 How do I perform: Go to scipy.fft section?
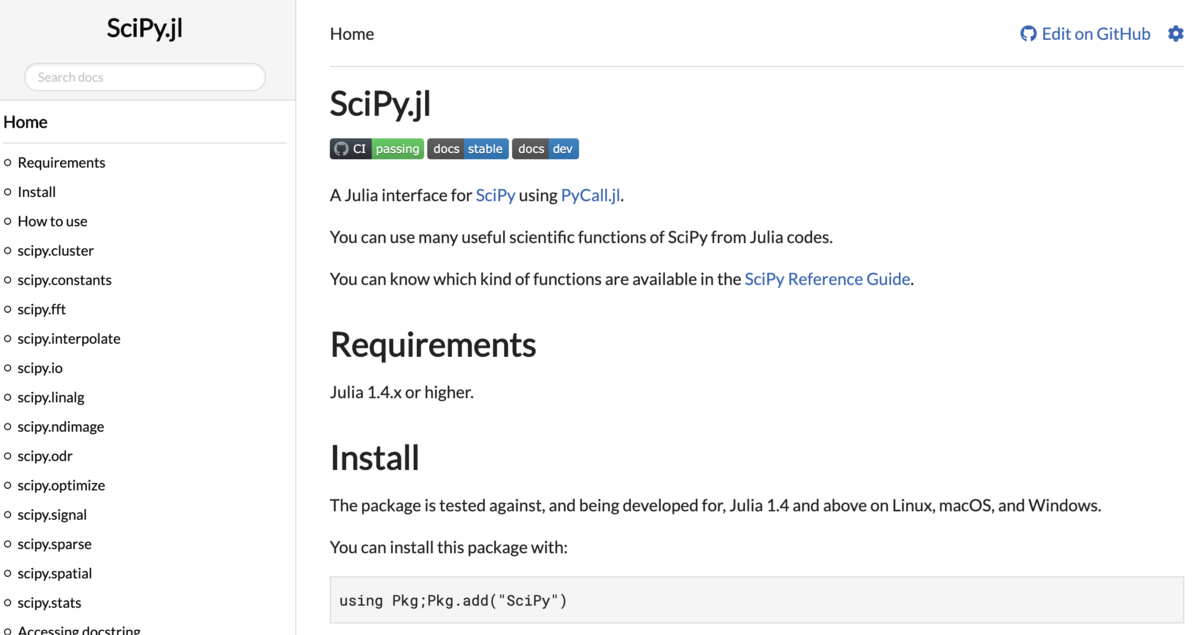[x=42, y=309]
